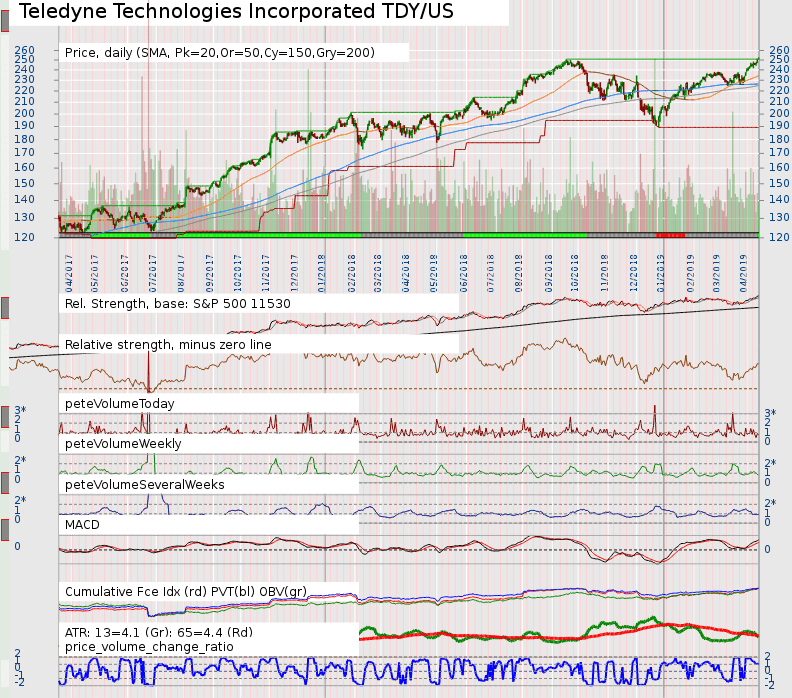This screenshot has height=698, width=792.
Task: Click the 12/2017 date axis label
Action: [x=294, y=273]
